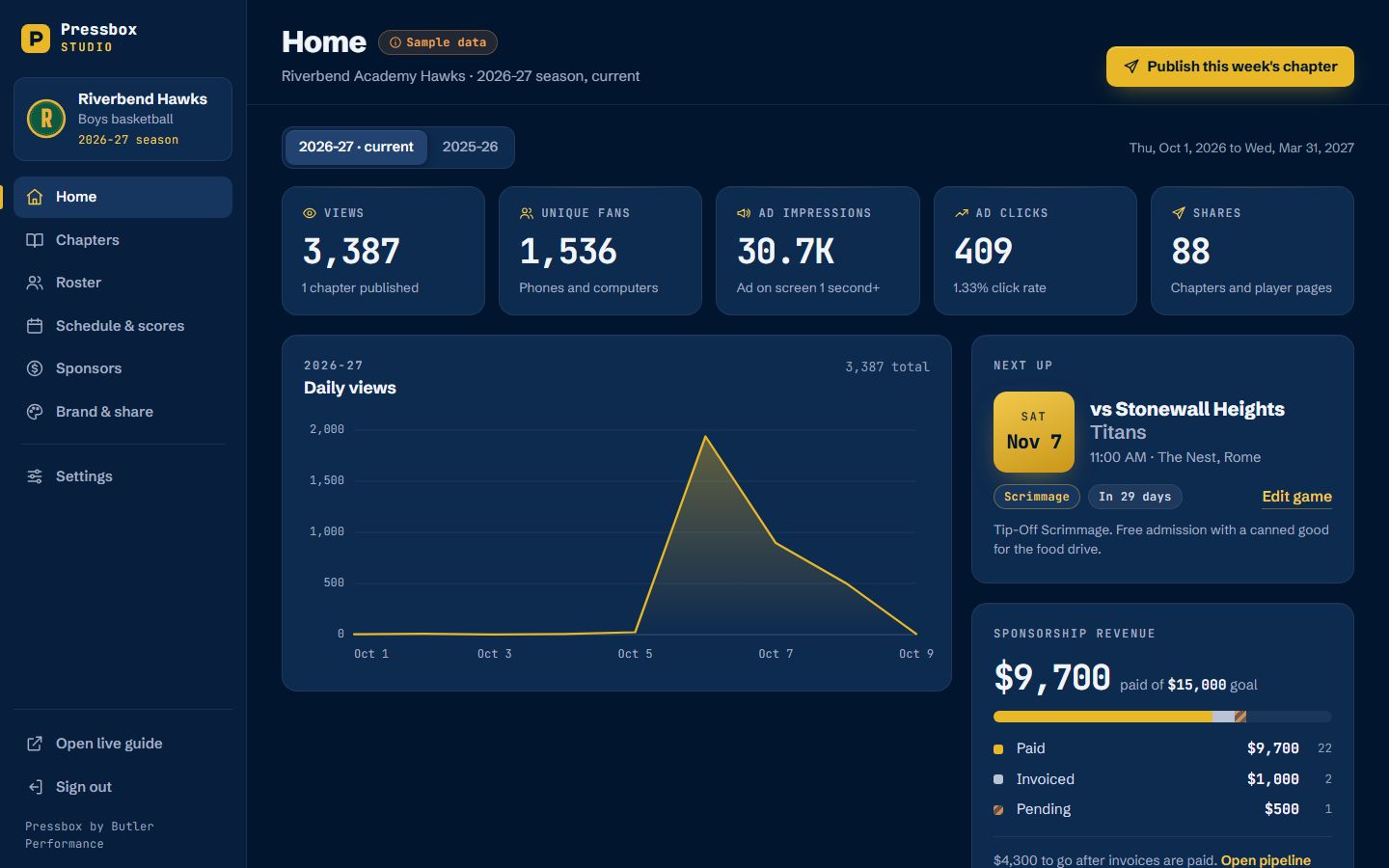Open the Sponsors section

click(123, 368)
